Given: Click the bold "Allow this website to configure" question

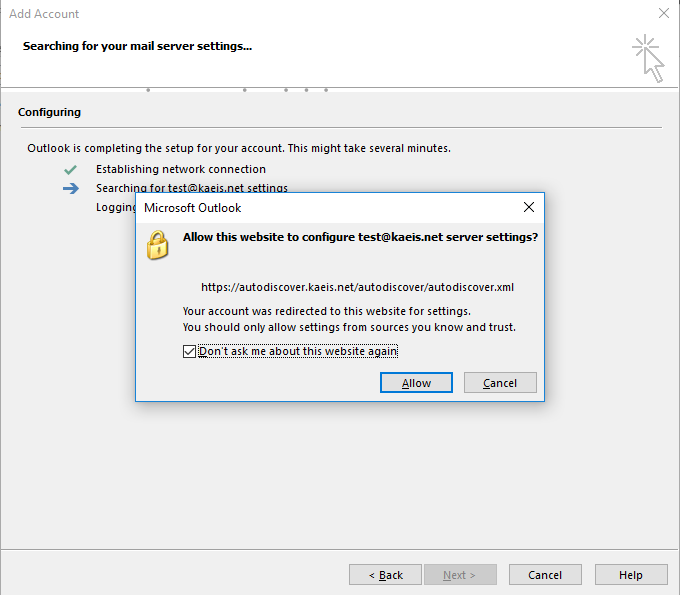Looking at the screenshot, I should tap(360, 238).
